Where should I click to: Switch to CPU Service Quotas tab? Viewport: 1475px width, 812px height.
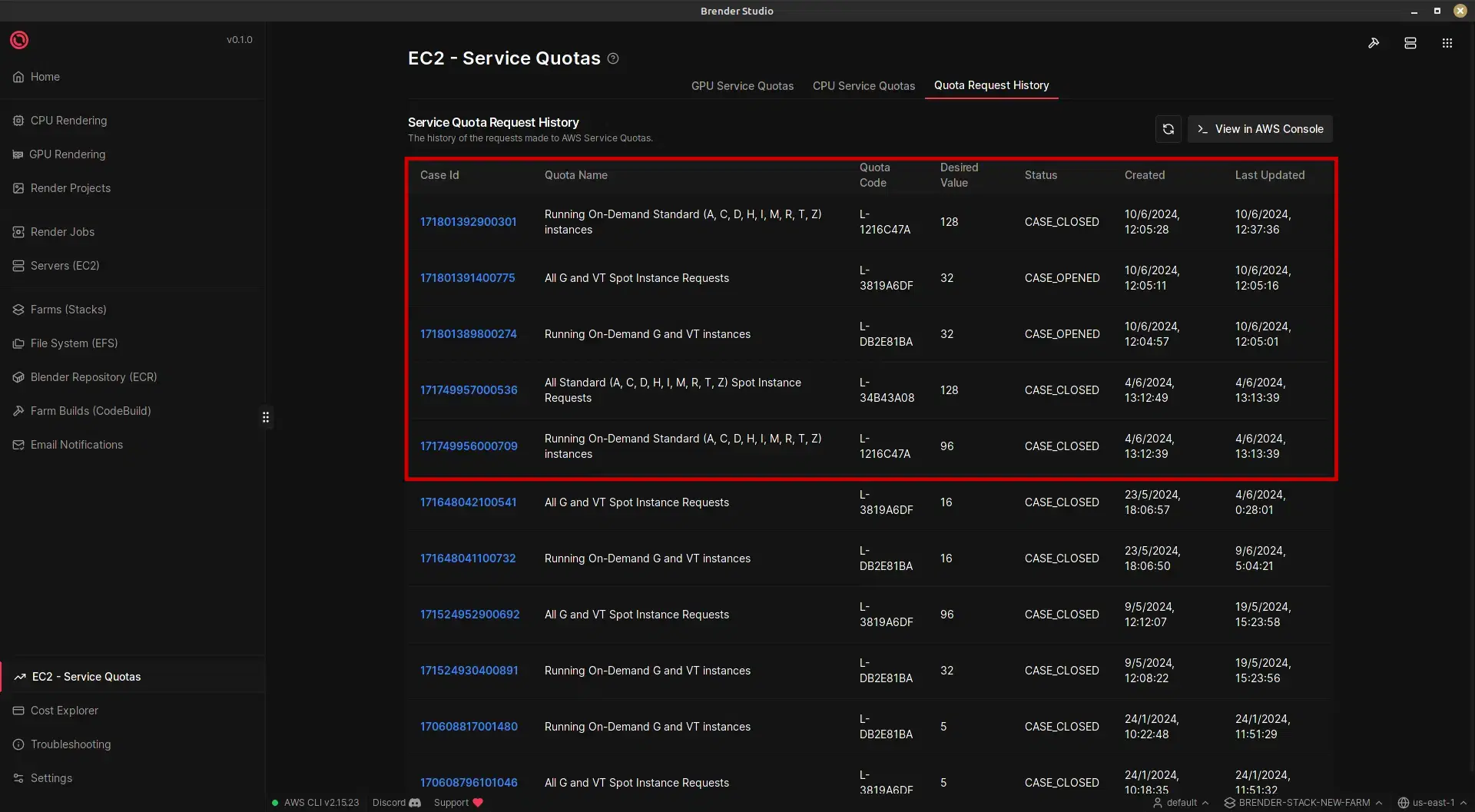[863, 86]
